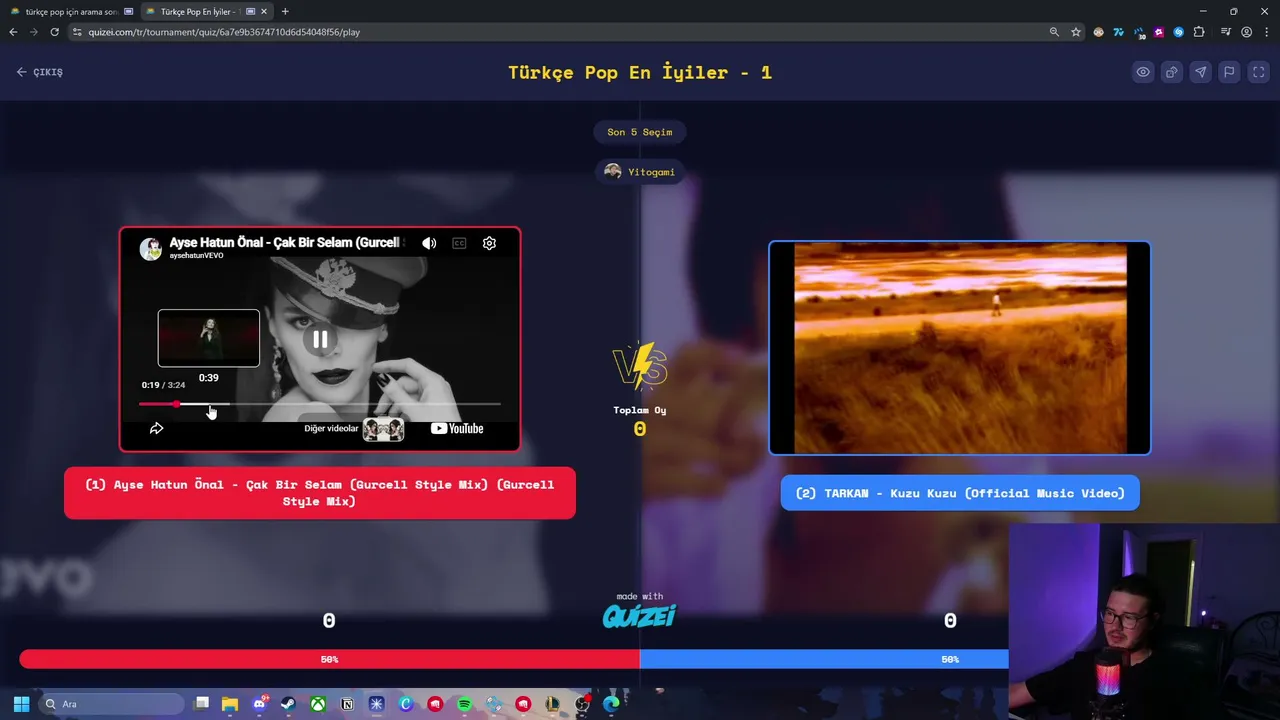The image size is (1280, 720).
Task: Open the aysehatunVEVO channel avatar
Action: pyautogui.click(x=151, y=249)
